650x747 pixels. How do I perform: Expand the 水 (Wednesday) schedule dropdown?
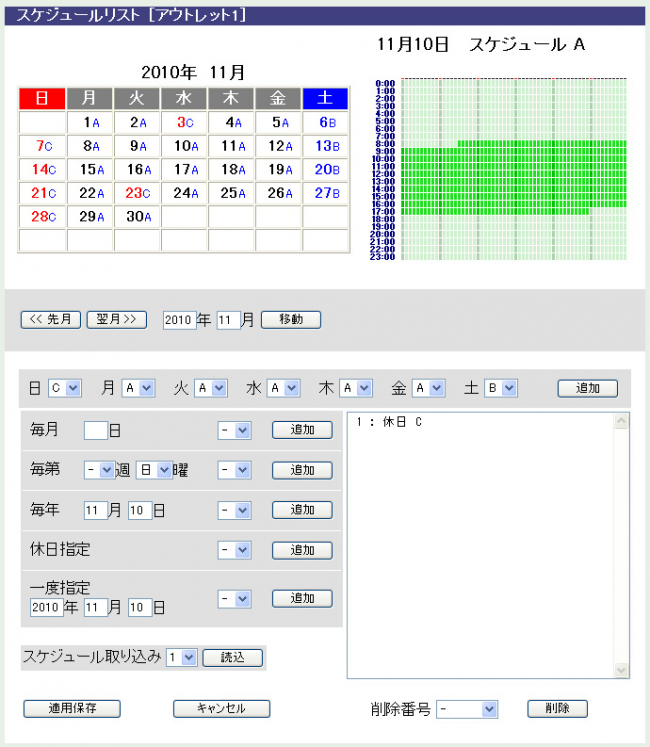click(x=283, y=388)
